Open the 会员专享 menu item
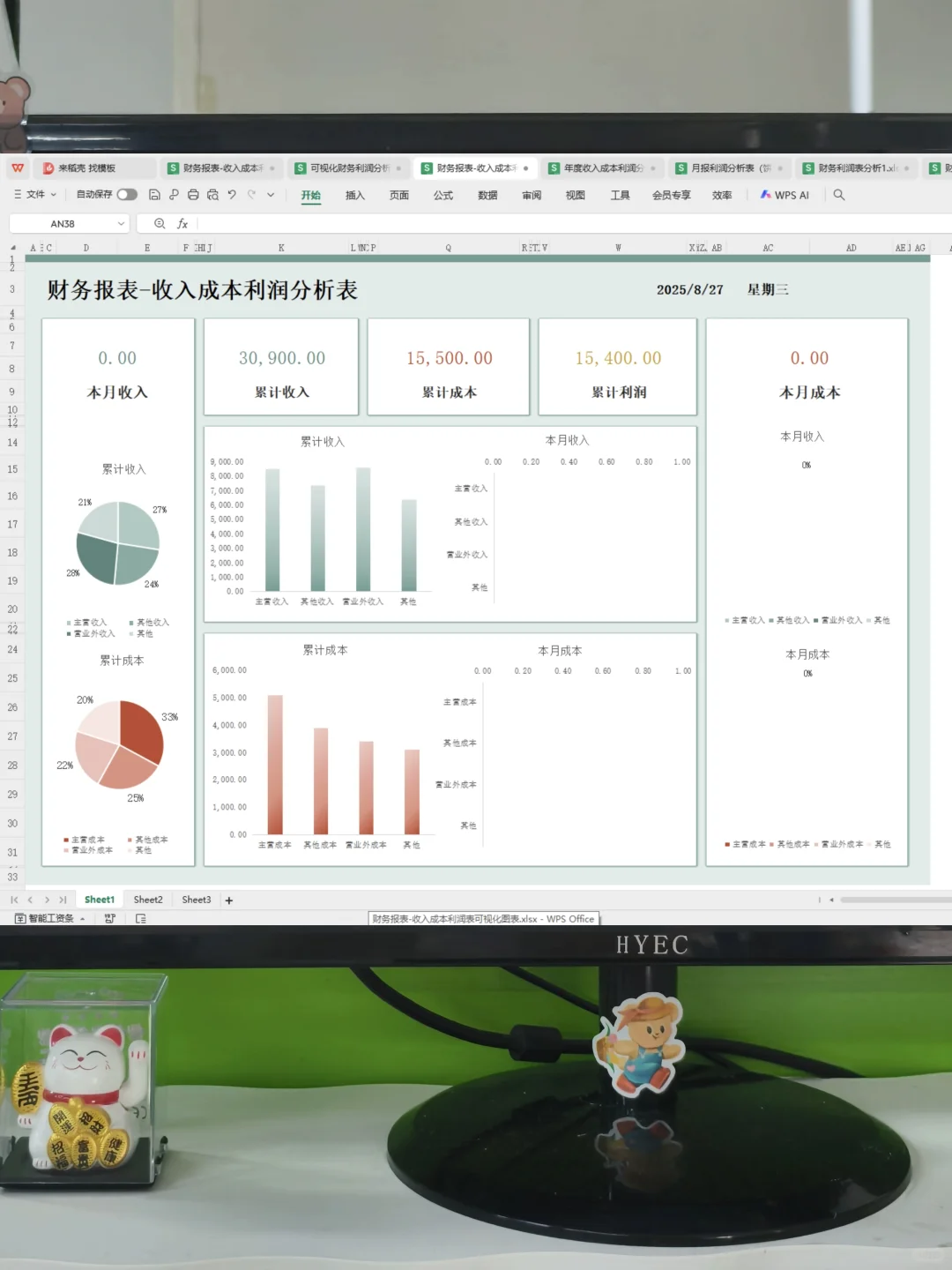The image size is (952, 1270). [673, 195]
